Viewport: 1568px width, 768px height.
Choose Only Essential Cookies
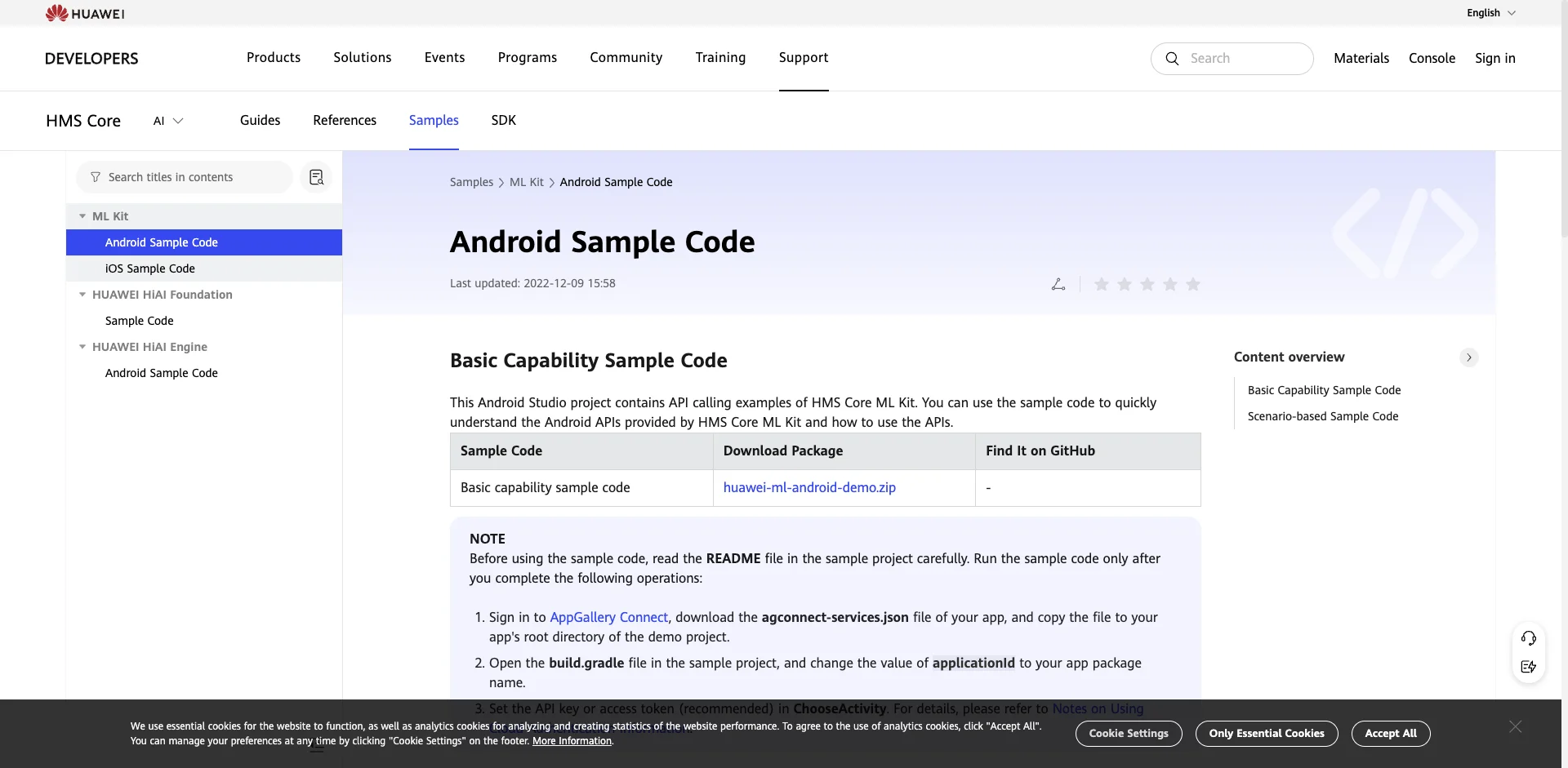[x=1267, y=734]
